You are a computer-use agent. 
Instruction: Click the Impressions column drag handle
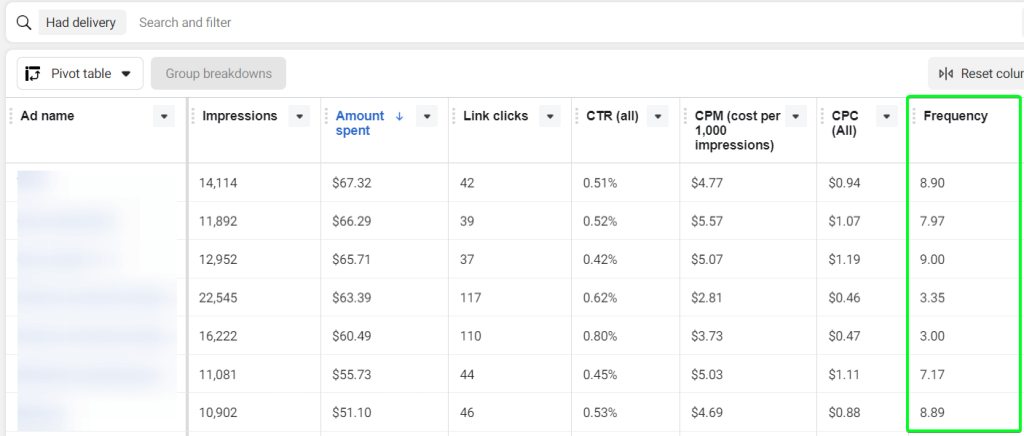point(193,116)
